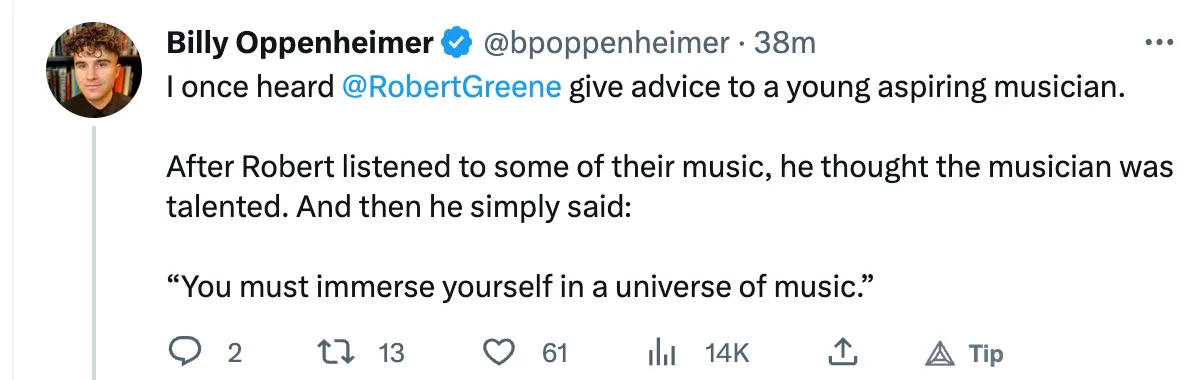Click the 38m timestamp

(785, 43)
